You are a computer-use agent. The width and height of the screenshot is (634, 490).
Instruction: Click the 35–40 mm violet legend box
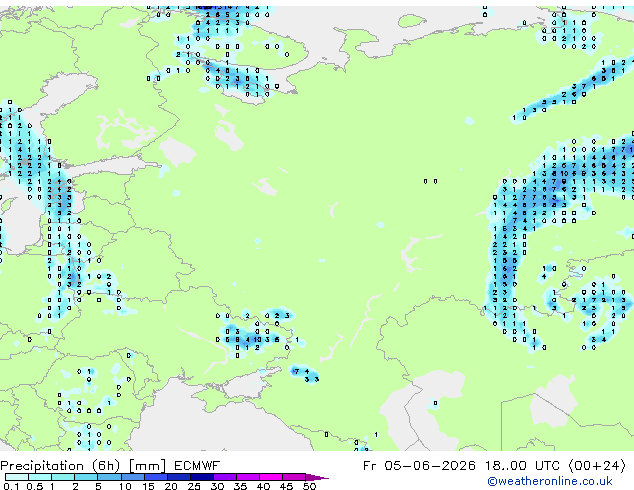click(x=248, y=477)
